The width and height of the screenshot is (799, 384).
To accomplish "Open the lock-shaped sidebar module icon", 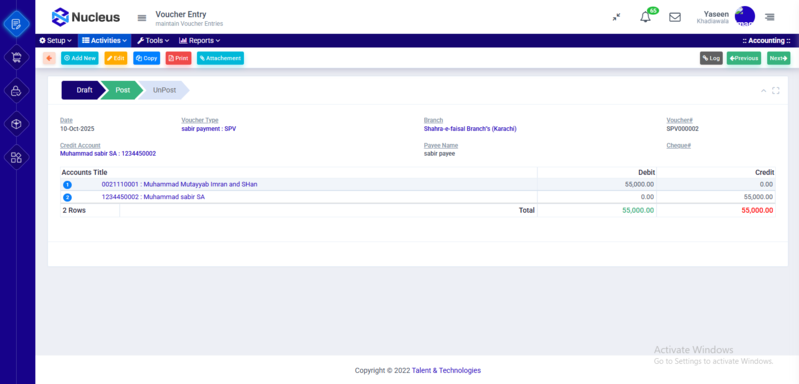I will coord(16,91).
